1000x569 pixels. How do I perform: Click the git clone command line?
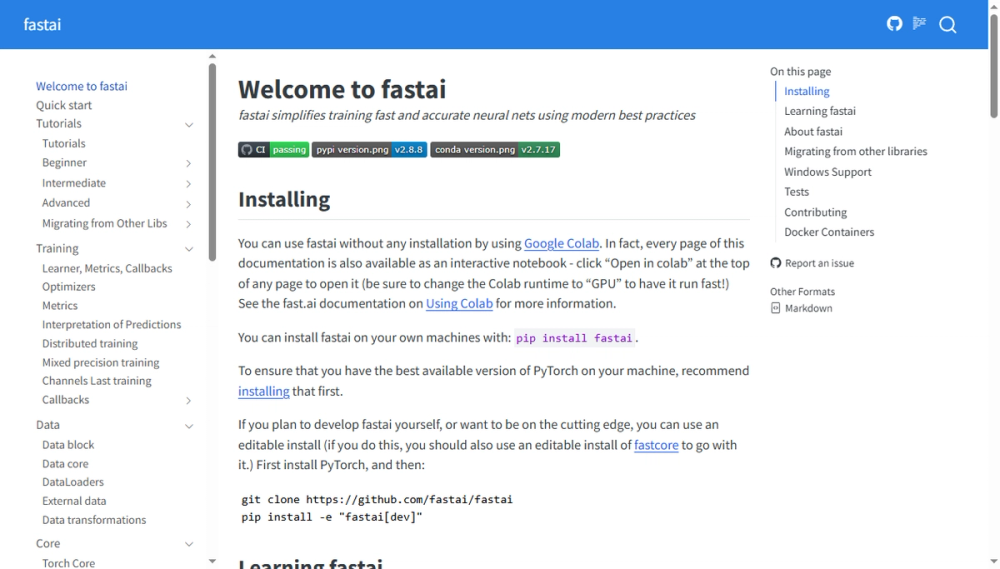coord(377,499)
